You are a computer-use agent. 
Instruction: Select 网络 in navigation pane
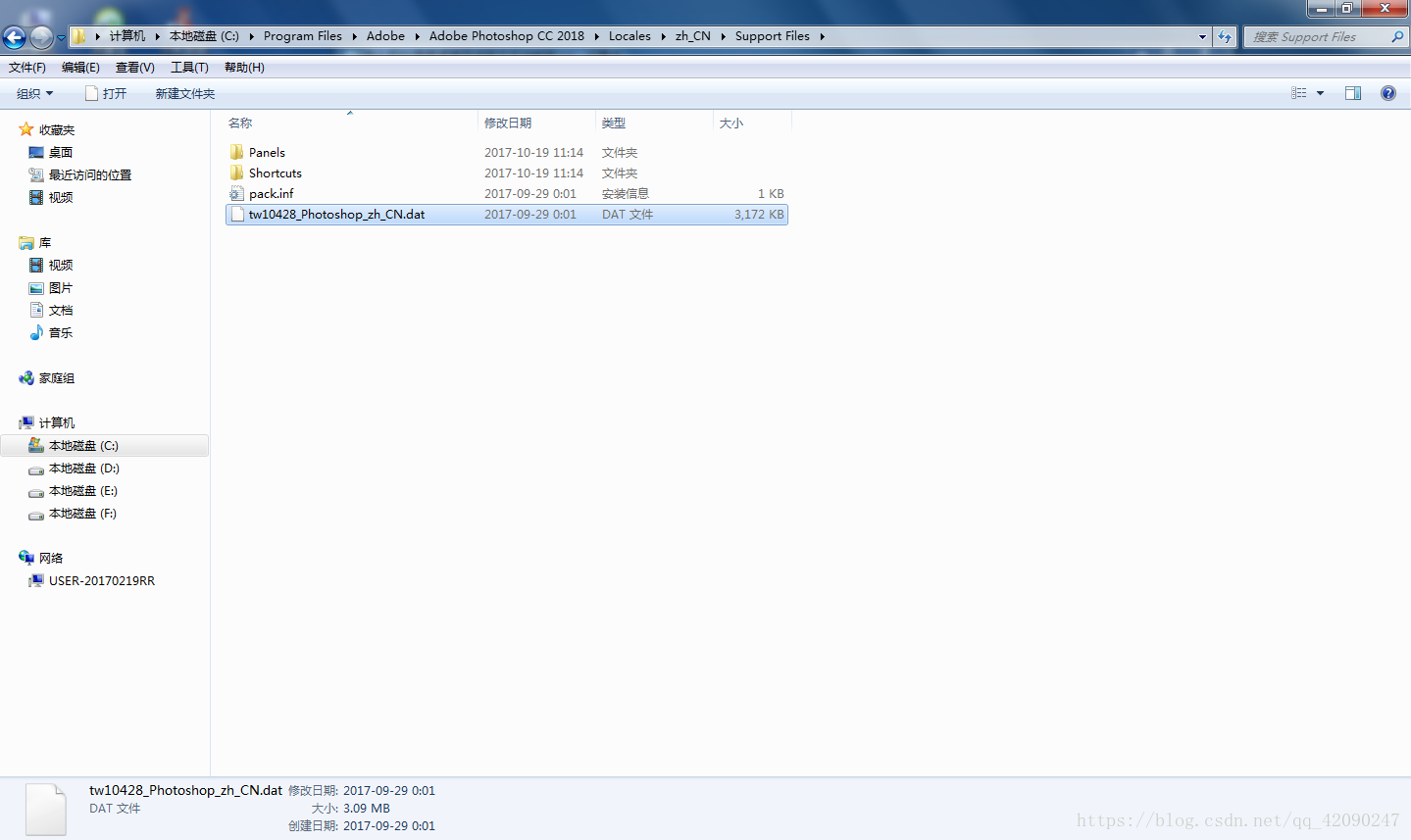pos(51,558)
